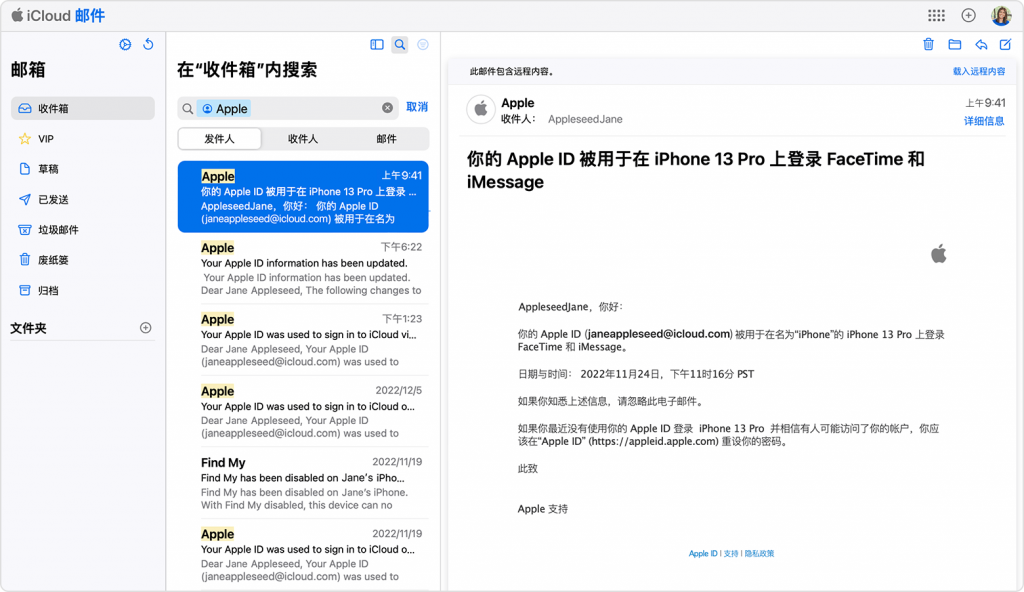This screenshot has width=1024, height=592.
Task: Switch to the 发件人 filter tab
Action: point(219,139)
